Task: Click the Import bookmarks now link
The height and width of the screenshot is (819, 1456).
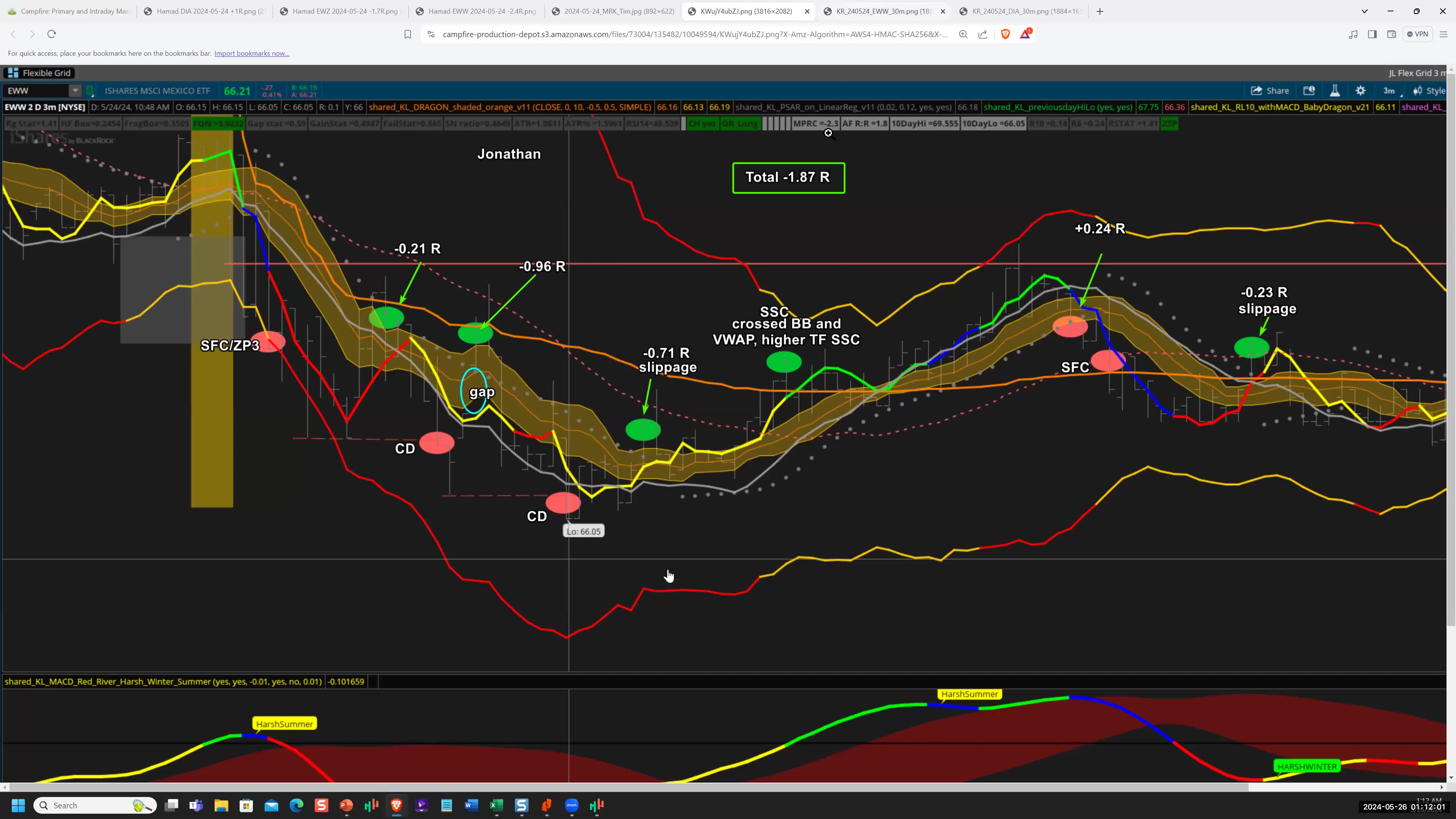Action: (x=251, y=53)
